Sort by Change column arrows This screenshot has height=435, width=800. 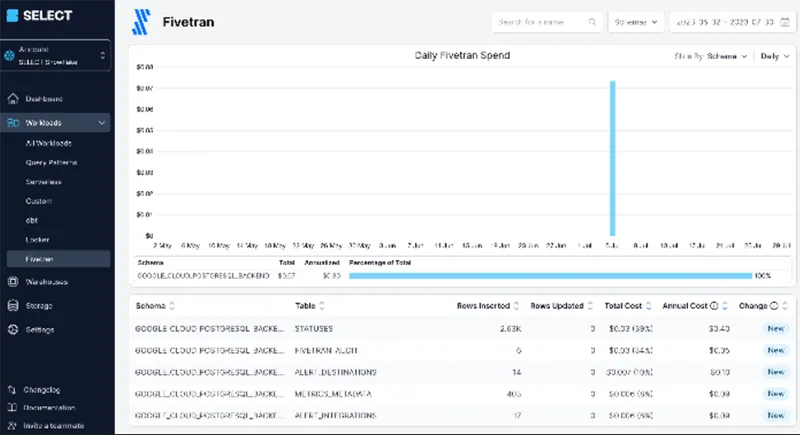[785, 306]
